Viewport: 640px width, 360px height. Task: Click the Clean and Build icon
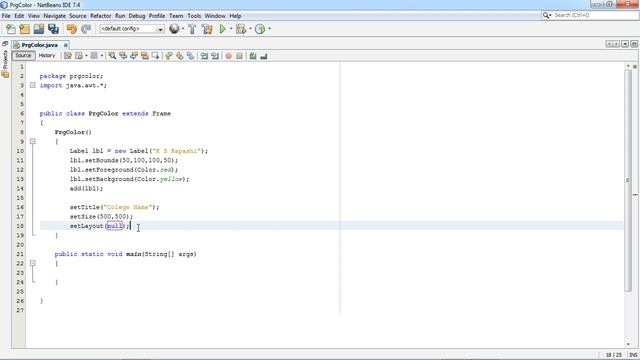point(207,29)
